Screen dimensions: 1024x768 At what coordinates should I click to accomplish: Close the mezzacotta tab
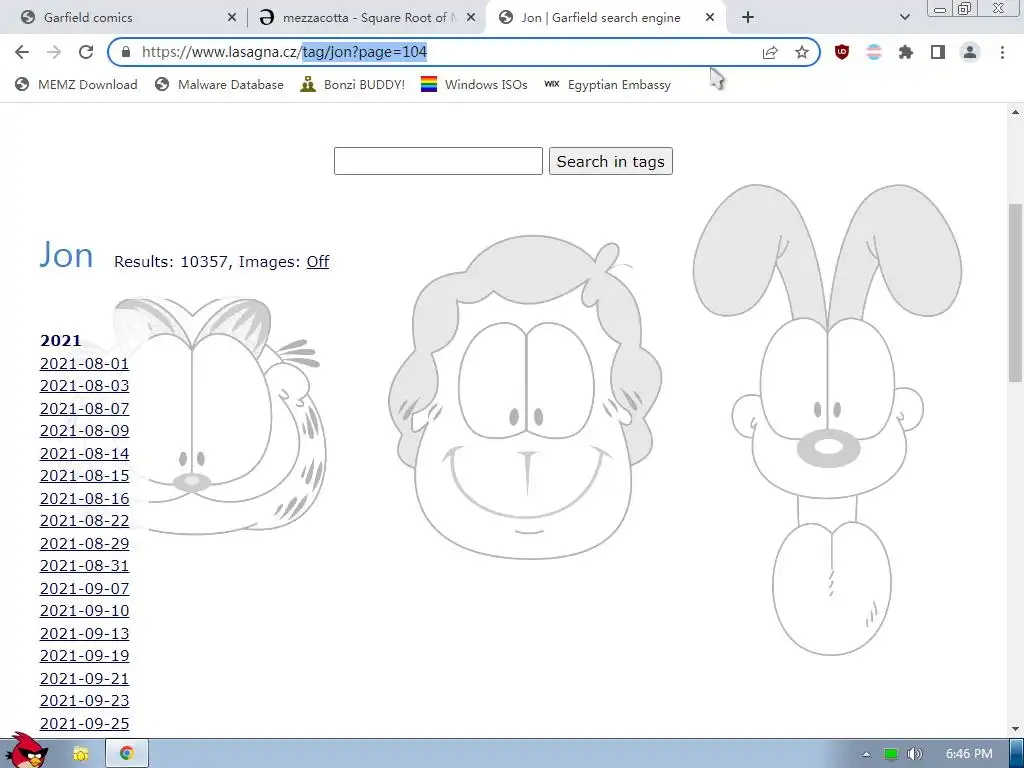[470, 18]
